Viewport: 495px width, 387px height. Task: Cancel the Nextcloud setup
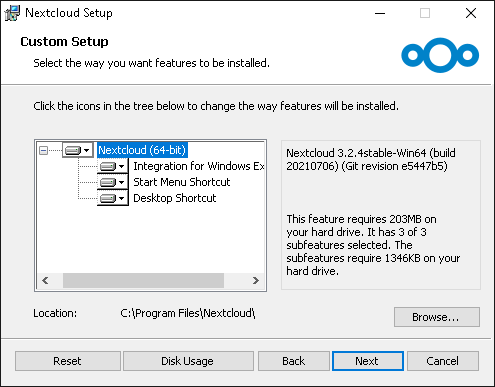coord(443,361)
